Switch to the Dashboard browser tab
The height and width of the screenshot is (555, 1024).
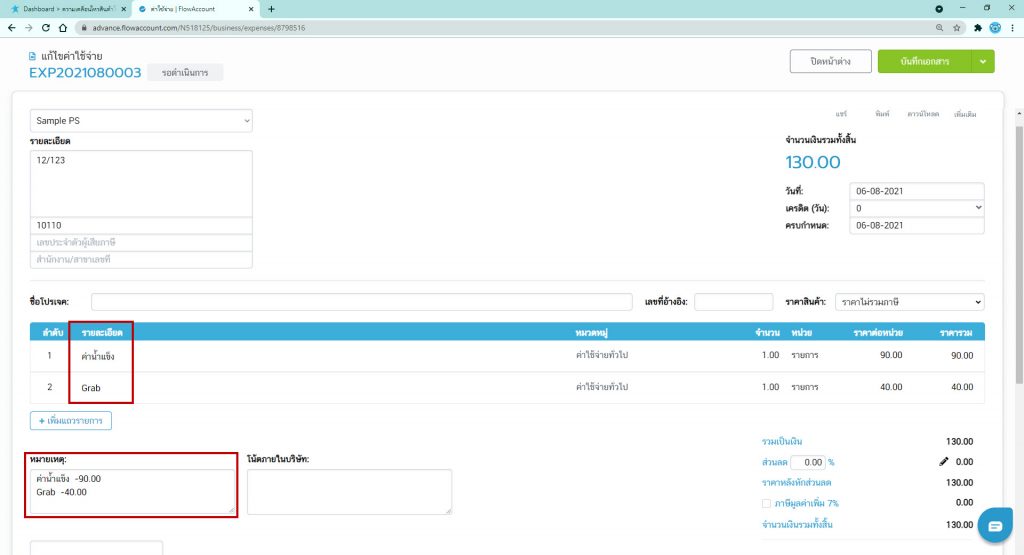pyautogui.click(x=67, y=8)
